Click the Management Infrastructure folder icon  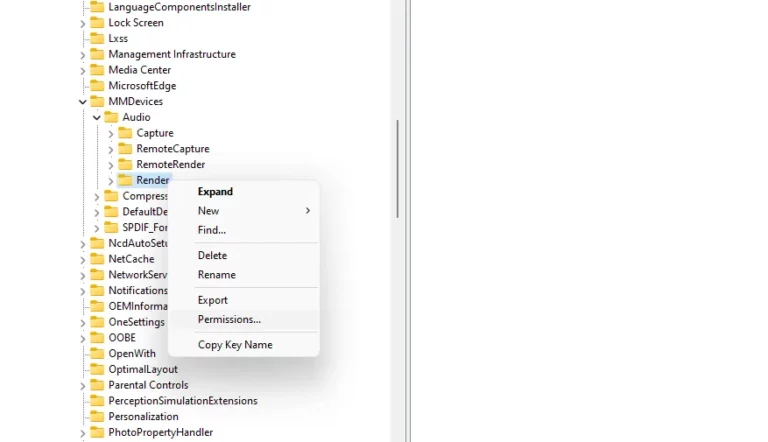(x=97, y=54)
